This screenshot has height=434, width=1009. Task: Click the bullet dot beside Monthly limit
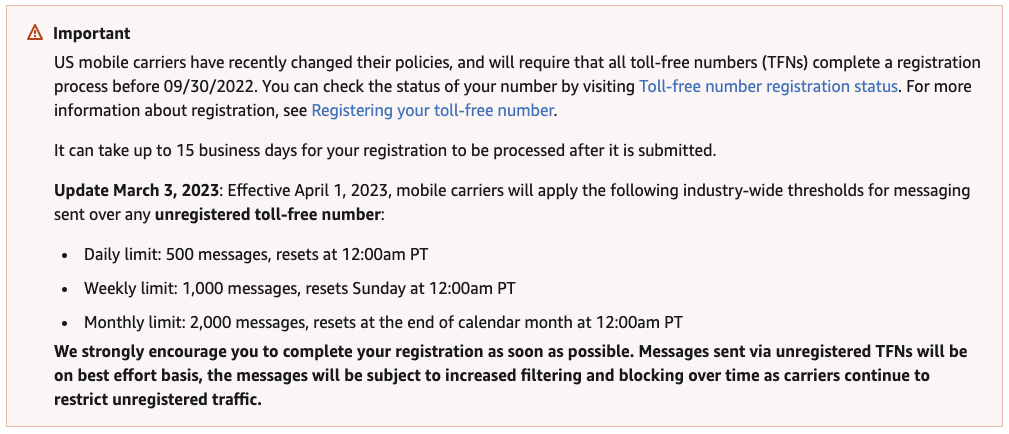pos(64,323)
